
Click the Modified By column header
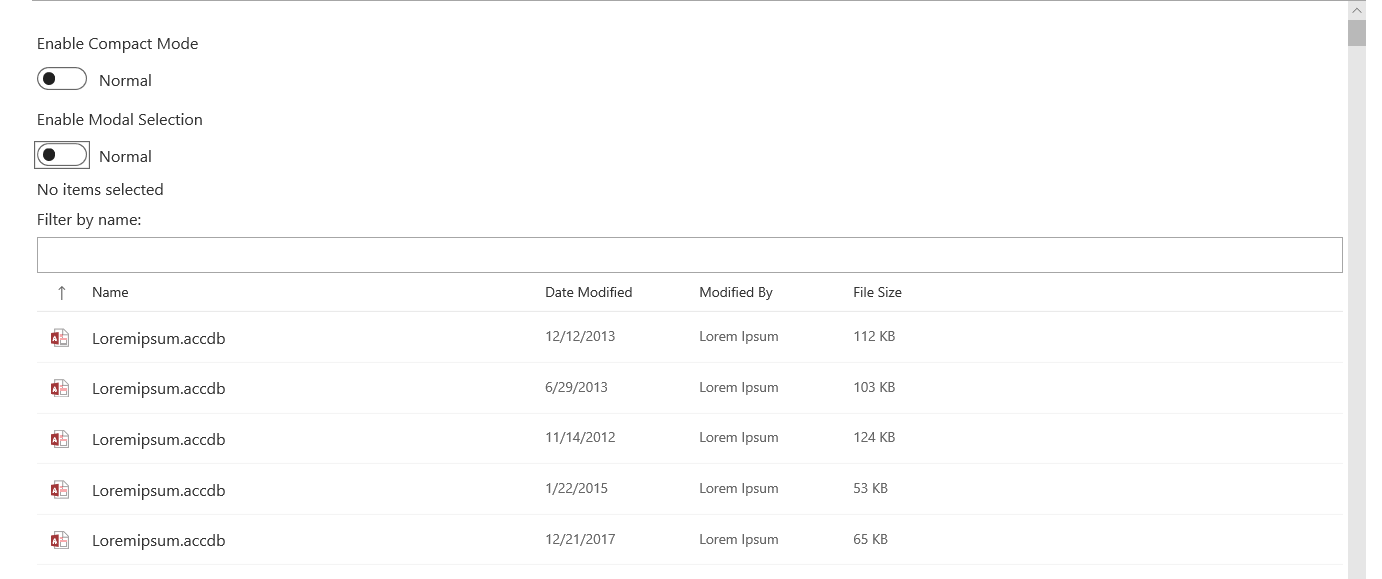(x=736, y=292)
